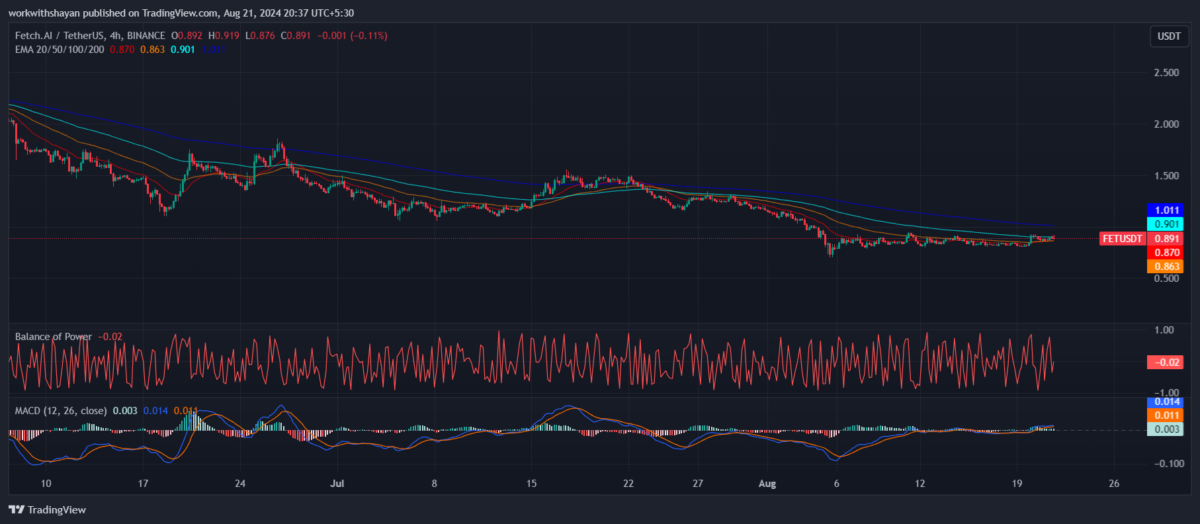Click the red FETUSDT price line tag

pyautogui.click(x=1121, y=239)
